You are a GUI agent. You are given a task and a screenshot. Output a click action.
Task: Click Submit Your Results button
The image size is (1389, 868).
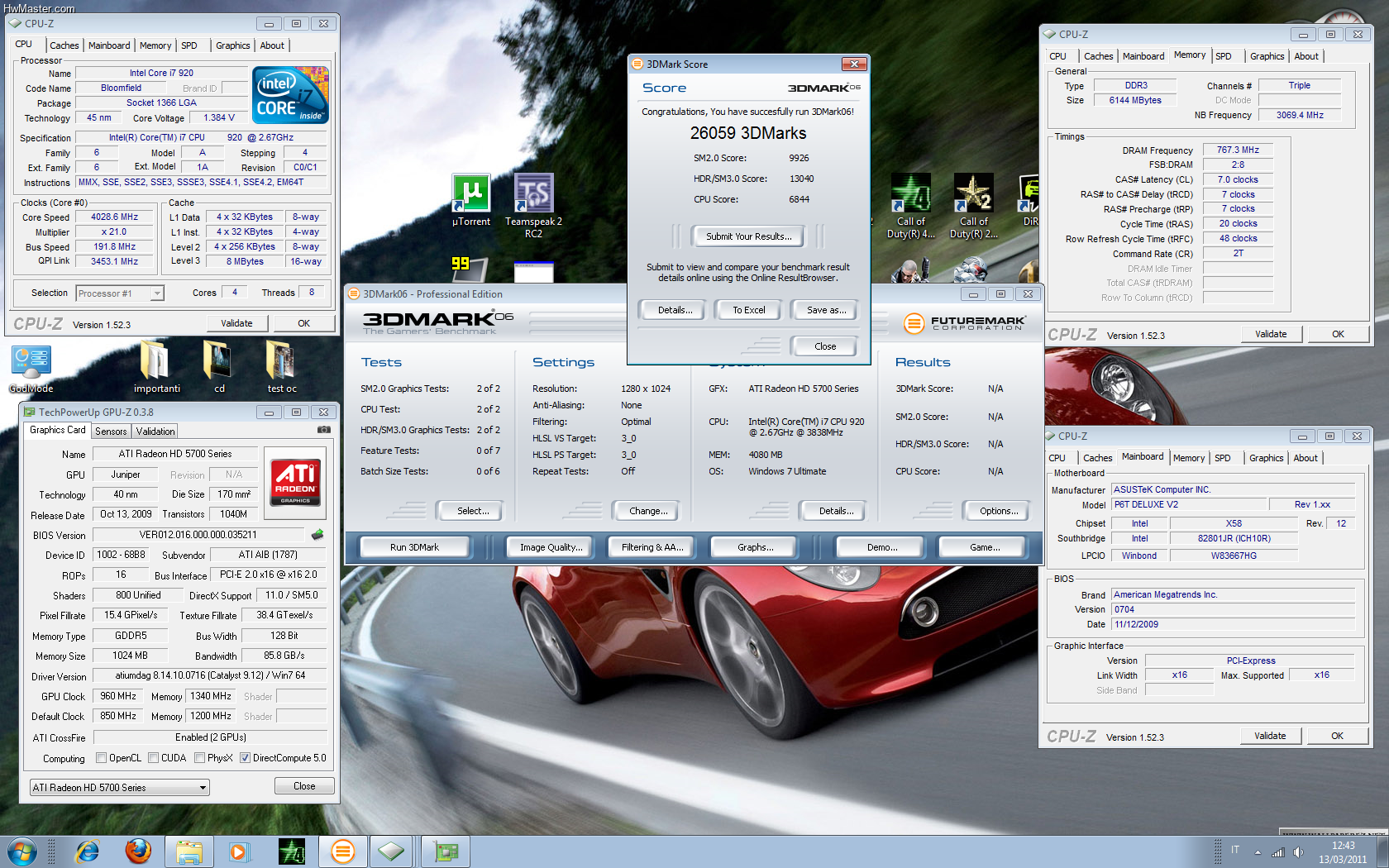748,236
